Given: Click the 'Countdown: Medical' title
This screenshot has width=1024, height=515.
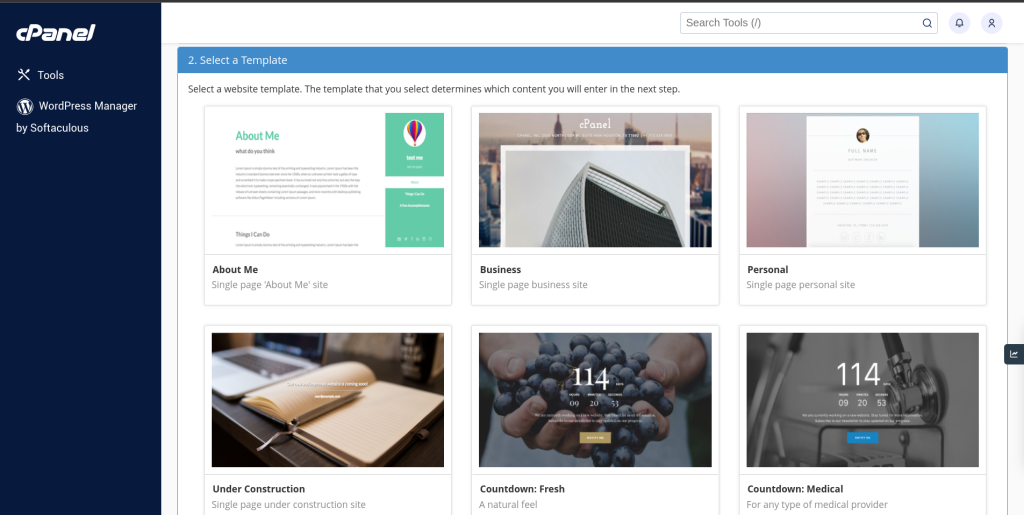Looking at the screenshot, I should pyautogui.click(x=795, y=489).
